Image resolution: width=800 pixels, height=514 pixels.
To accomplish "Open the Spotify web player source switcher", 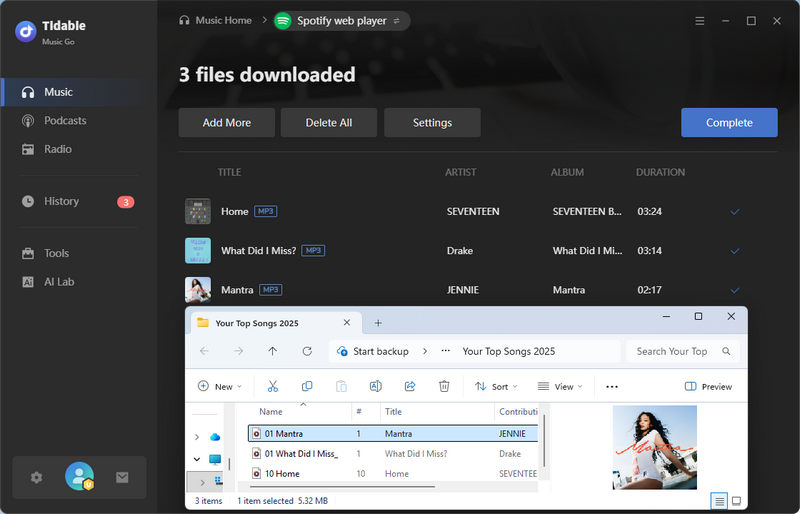I will [x=341, y=20].
